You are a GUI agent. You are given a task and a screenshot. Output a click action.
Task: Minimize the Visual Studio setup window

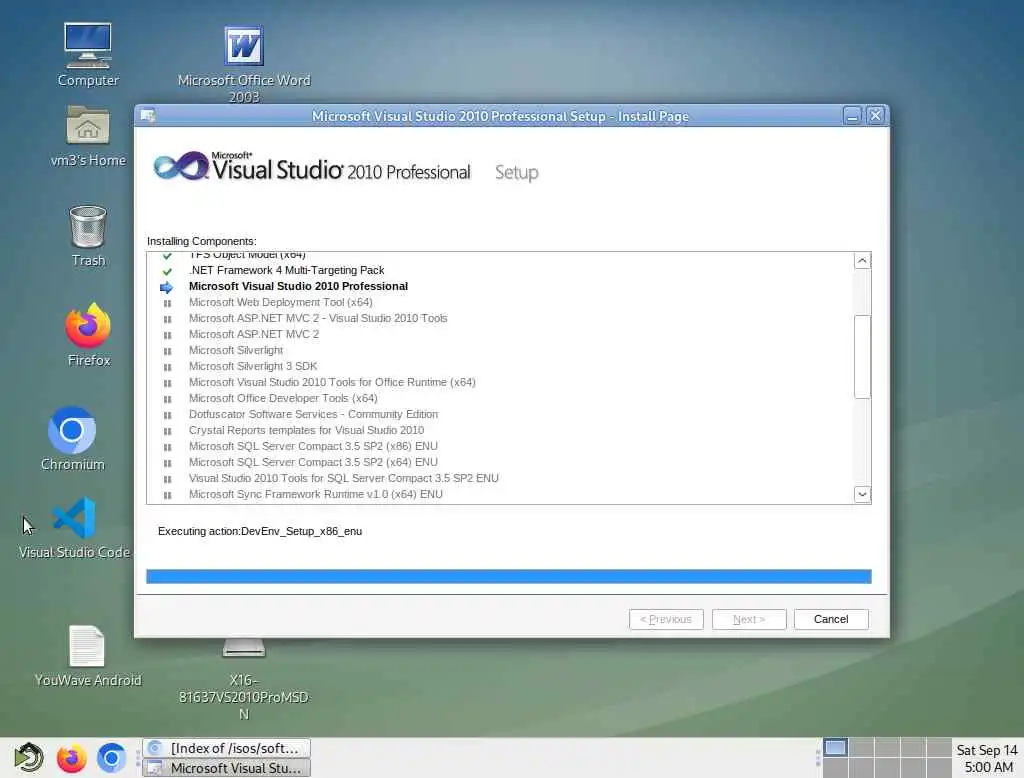(x=852, y=116)
